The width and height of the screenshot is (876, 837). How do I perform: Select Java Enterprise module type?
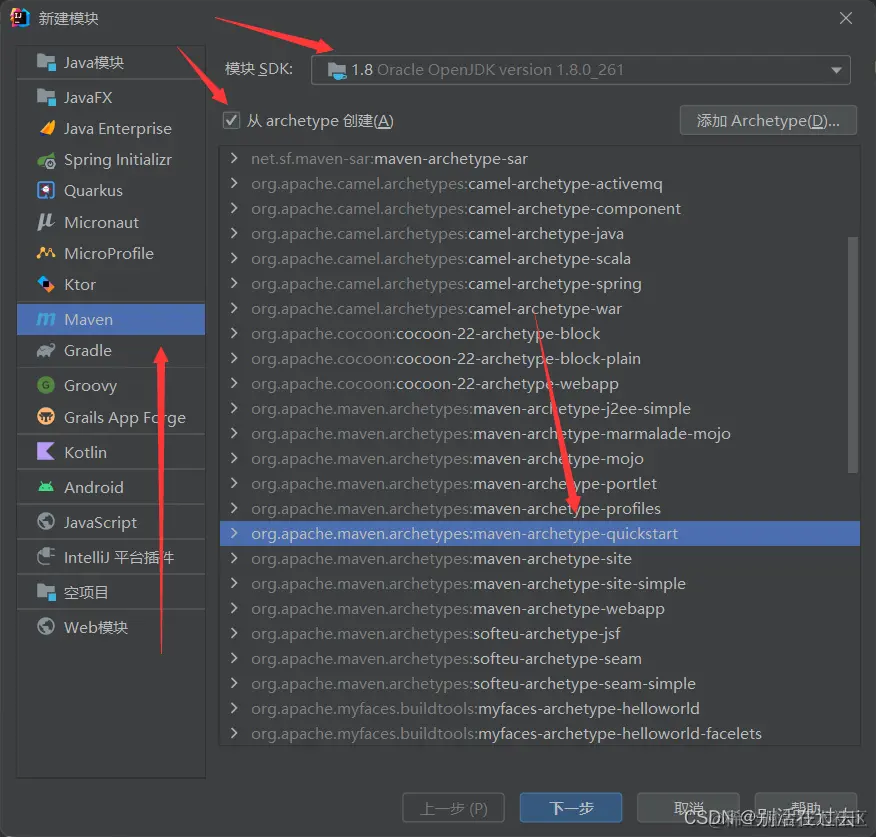[x=111, y=129]
